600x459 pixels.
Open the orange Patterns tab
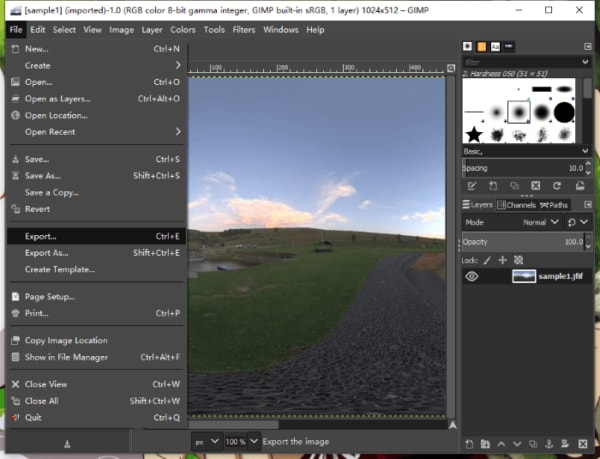tap(481, 46)
